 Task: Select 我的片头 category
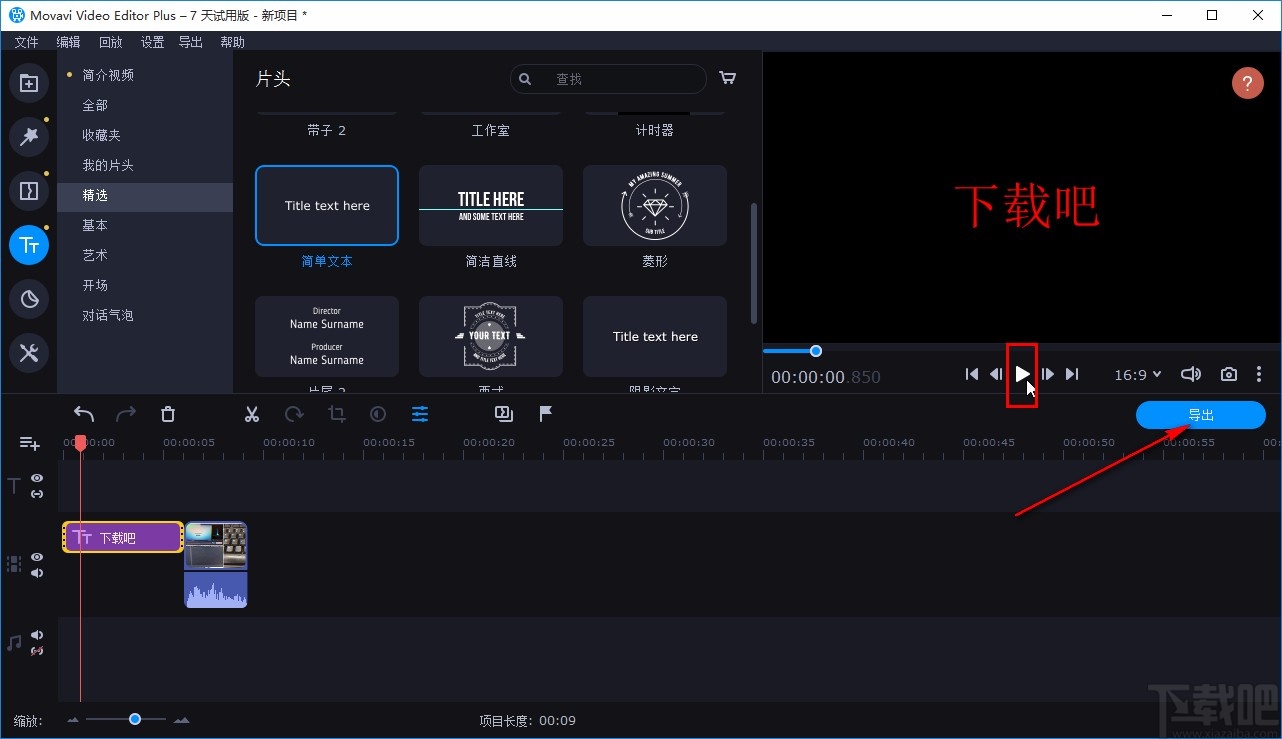(x=108, y=165)
